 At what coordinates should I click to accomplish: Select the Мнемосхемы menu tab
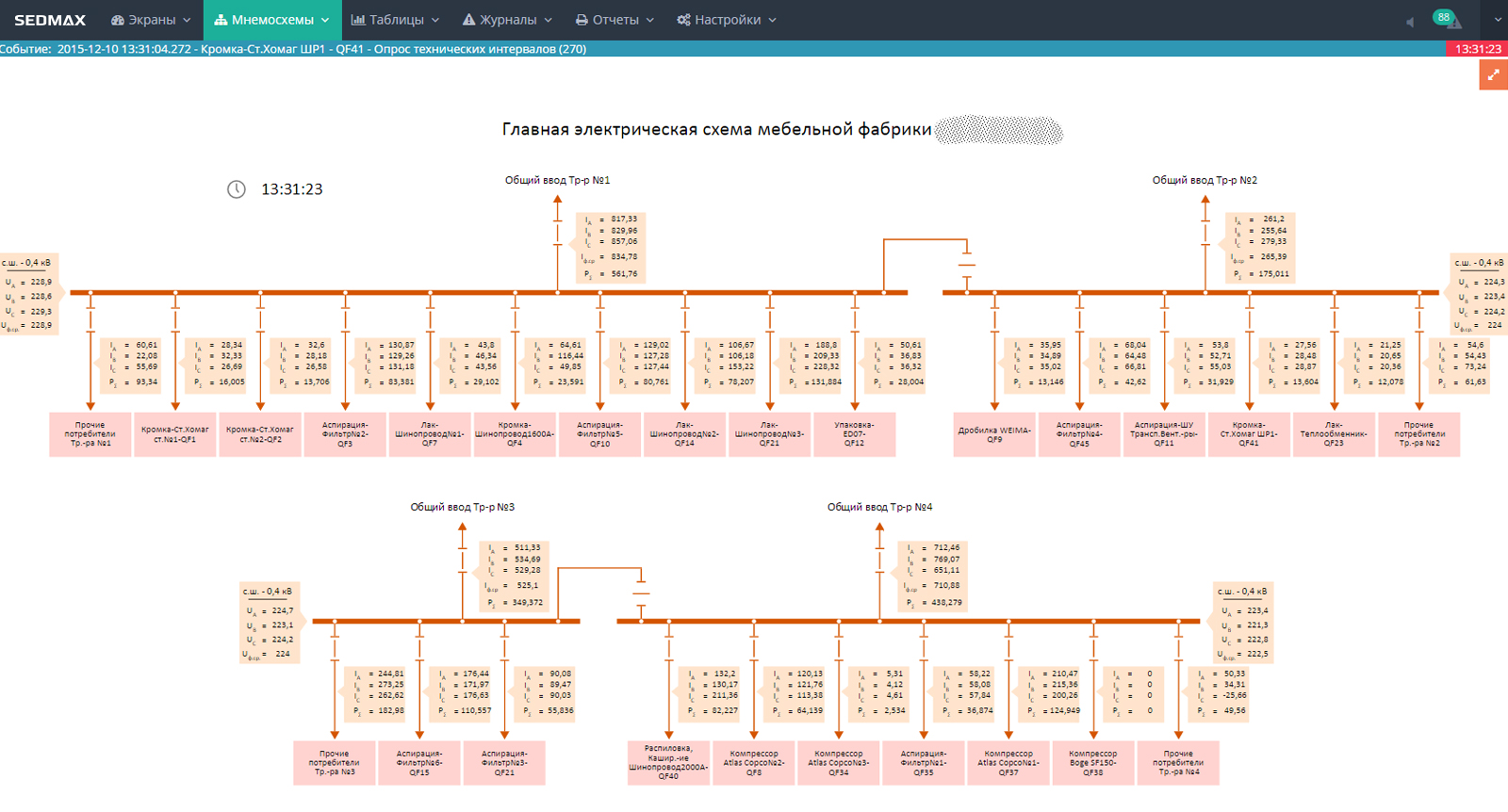271,20
